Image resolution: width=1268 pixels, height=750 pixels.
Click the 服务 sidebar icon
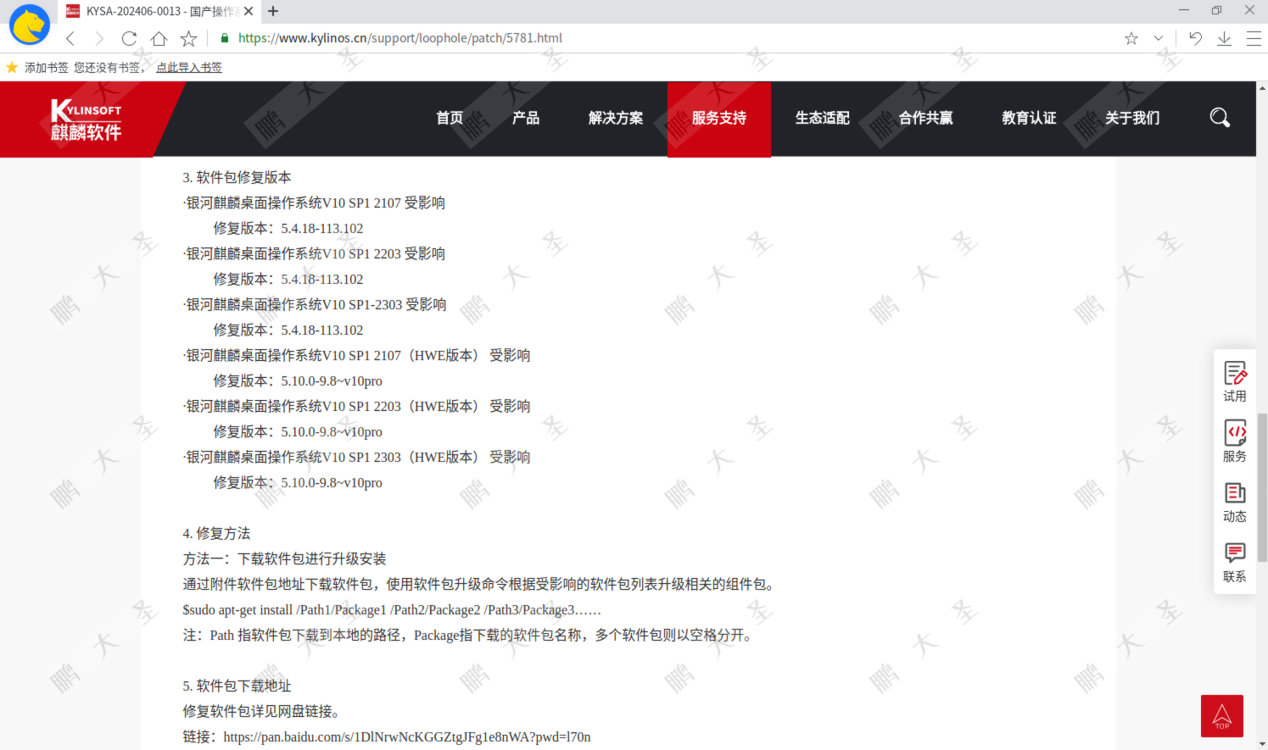(1235, 441)
